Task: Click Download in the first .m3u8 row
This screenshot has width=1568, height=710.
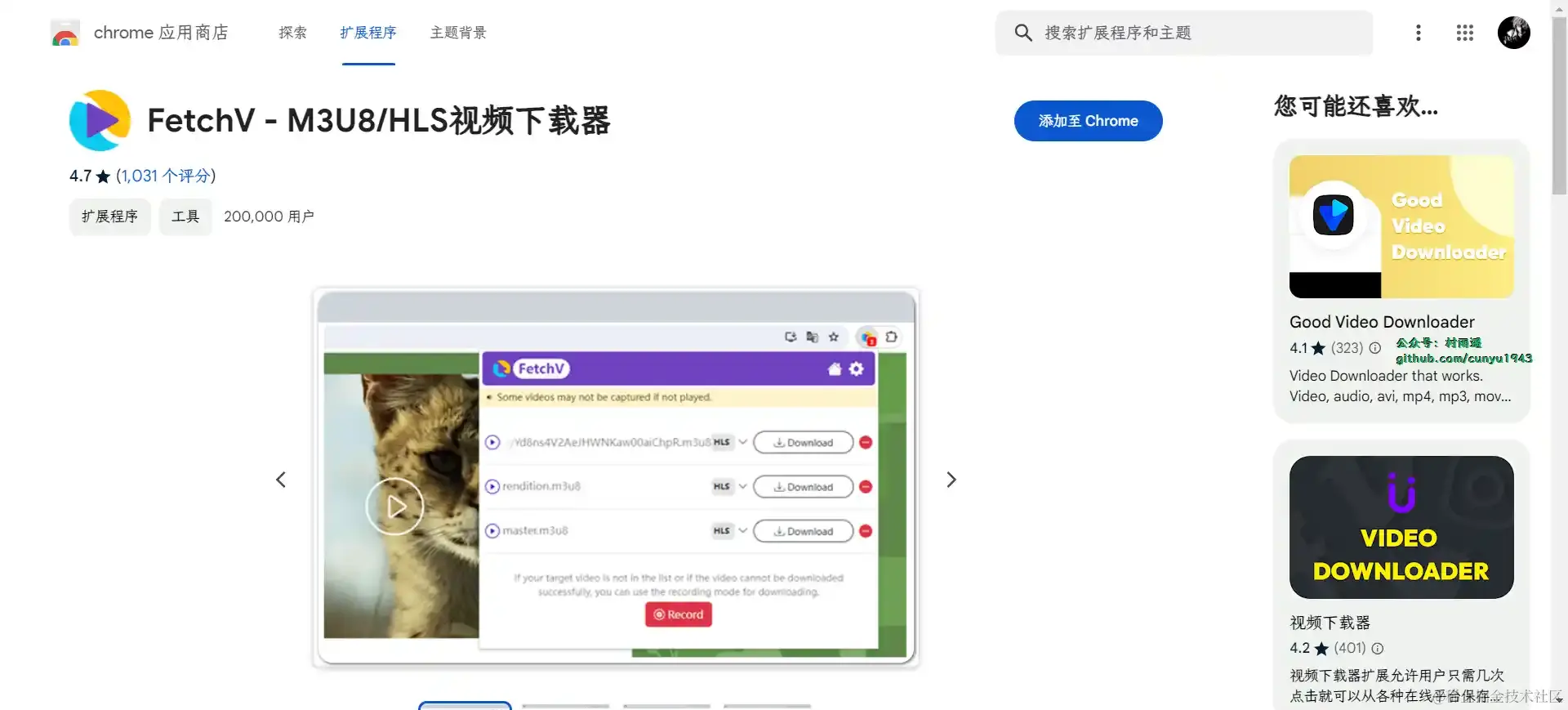Action: click(803, 443)
